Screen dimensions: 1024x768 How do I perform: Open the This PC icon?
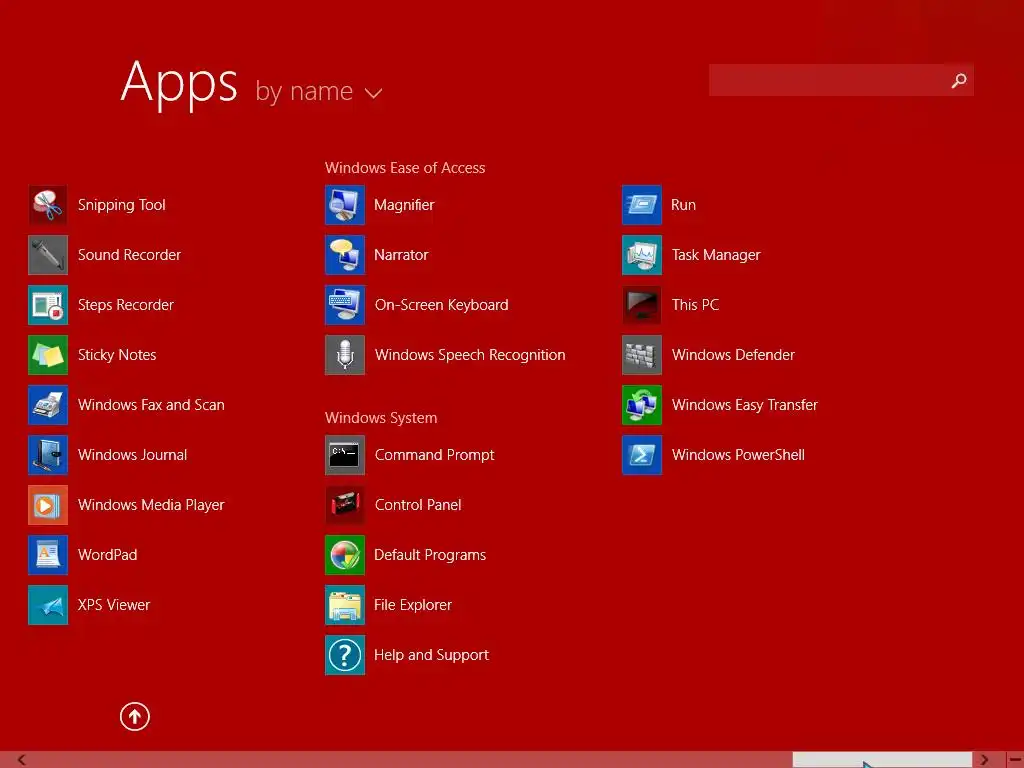pyautogui.click(x=642, y=305)
